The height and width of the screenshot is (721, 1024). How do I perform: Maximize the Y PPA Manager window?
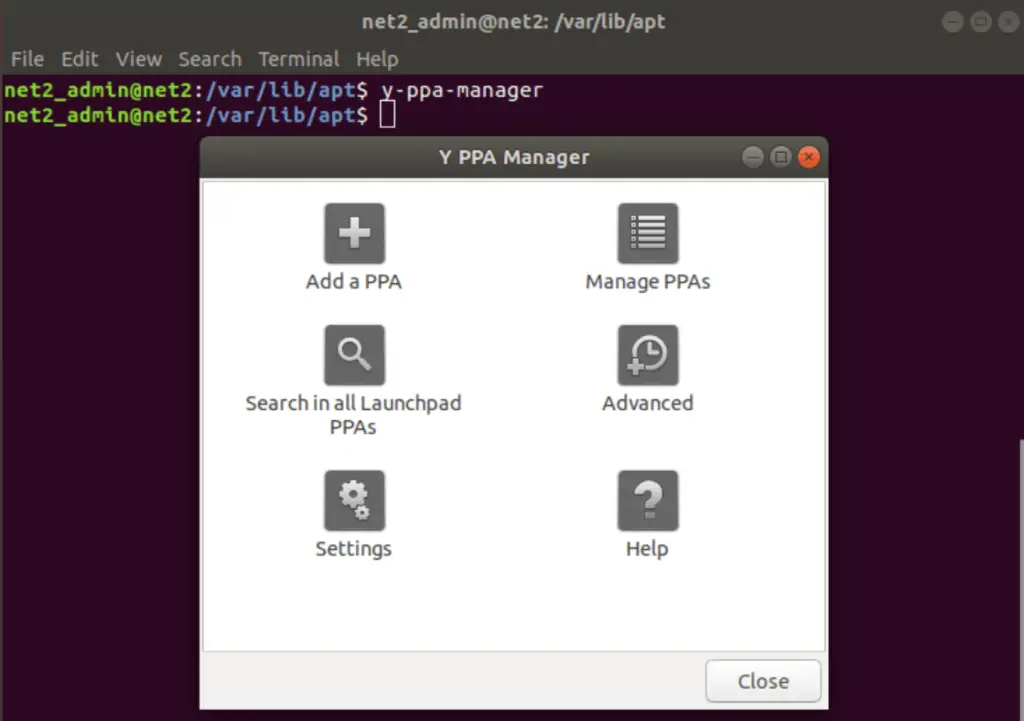[781, 157]
